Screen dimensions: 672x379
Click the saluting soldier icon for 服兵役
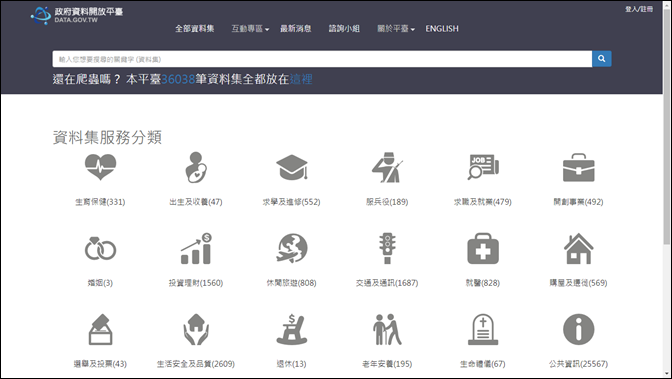coord(387,167)
